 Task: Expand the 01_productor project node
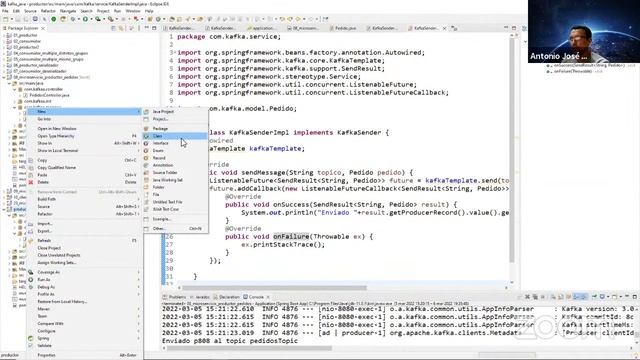click(4, 36)
